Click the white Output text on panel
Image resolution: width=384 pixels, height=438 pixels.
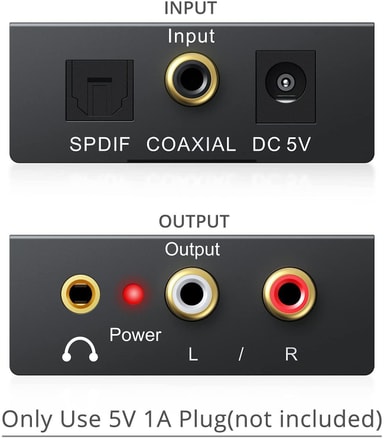tap(192, 250)
